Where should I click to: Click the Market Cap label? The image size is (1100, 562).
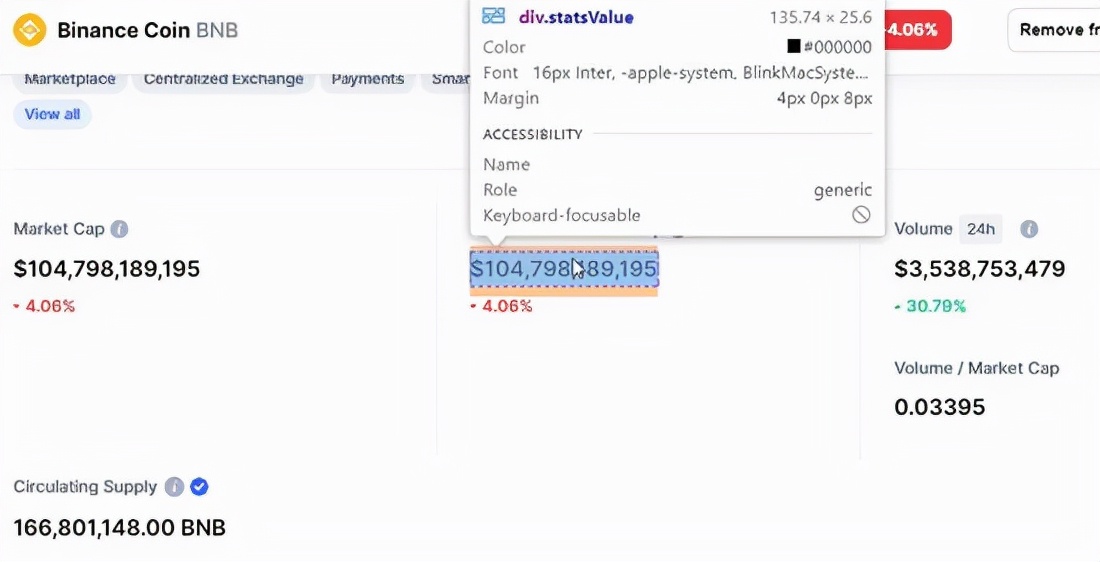click(59, 229)
